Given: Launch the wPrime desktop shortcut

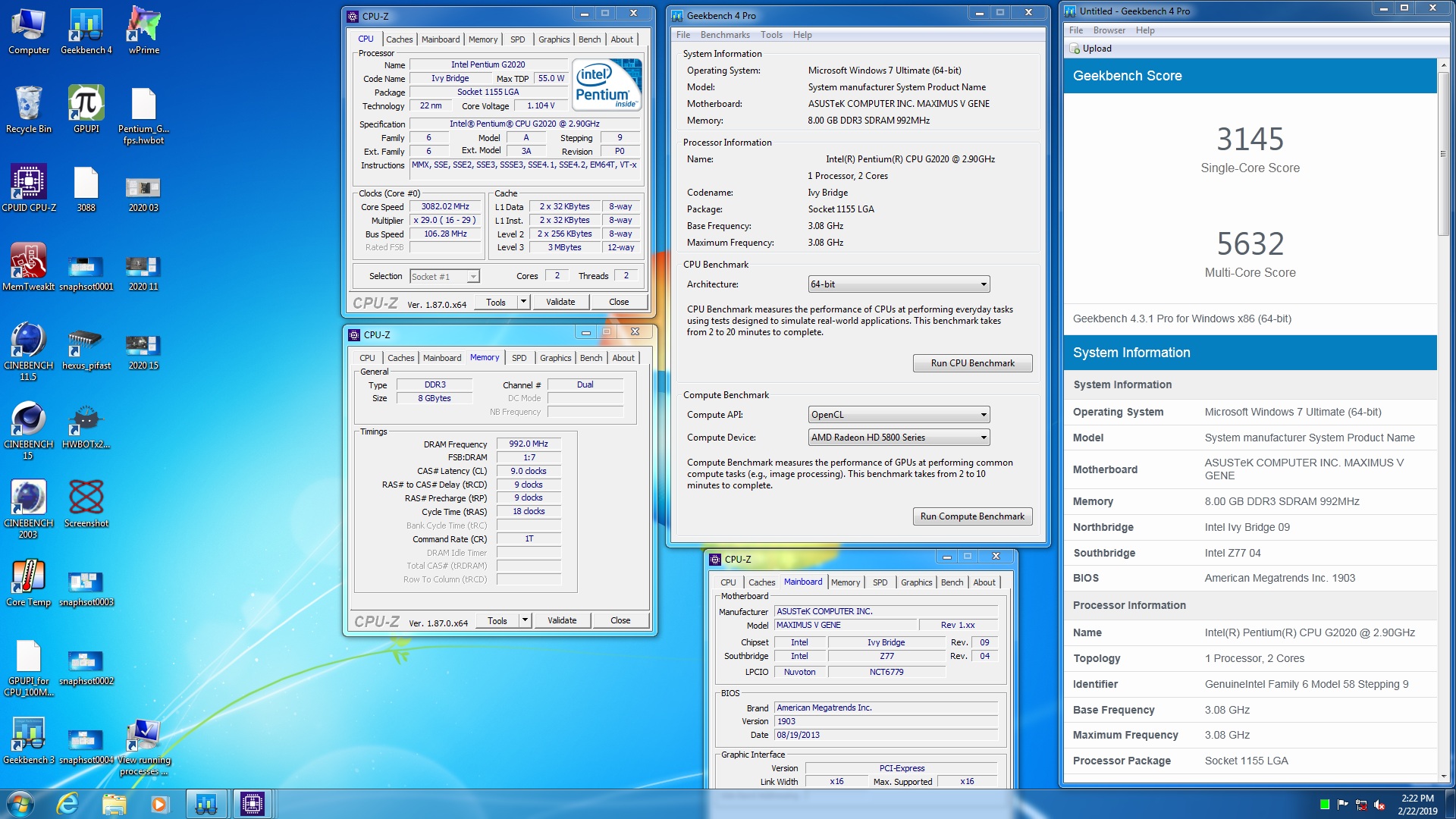Looking at the screenshot, I should click(144, 32).
